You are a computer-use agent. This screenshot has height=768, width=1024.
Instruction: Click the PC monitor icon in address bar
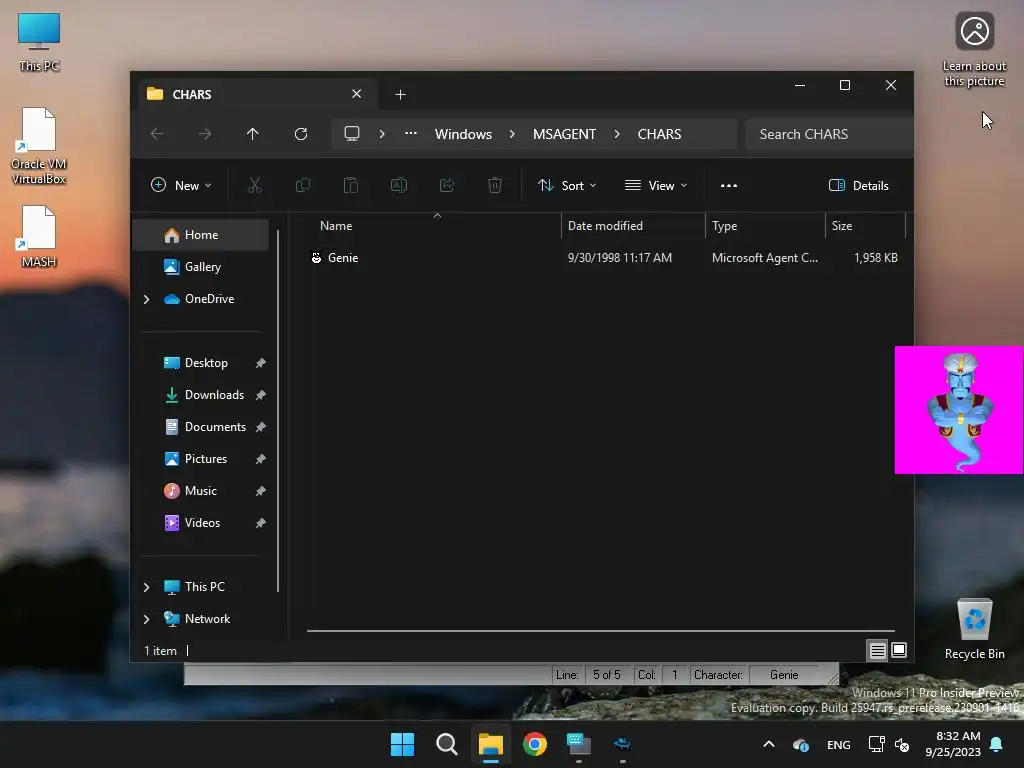click(x=352, y=134)
